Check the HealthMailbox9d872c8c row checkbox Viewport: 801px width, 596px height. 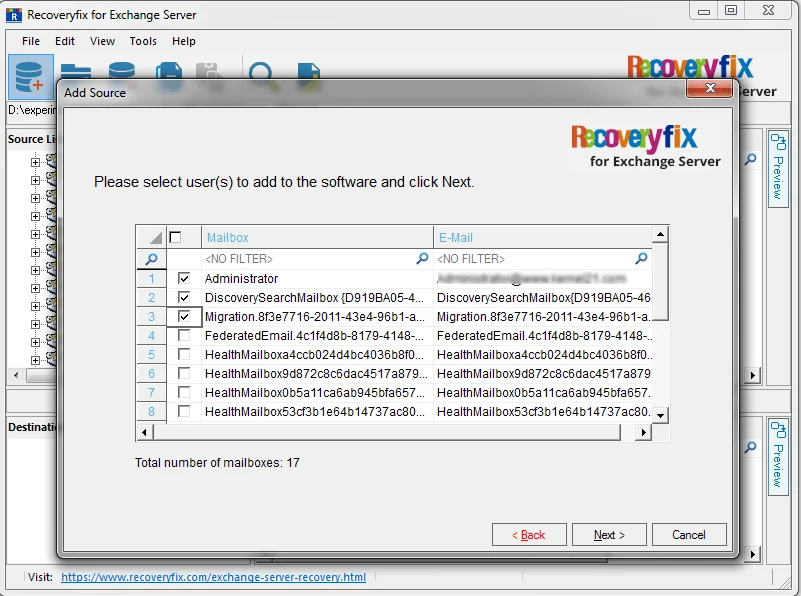[x=184, y=373]
